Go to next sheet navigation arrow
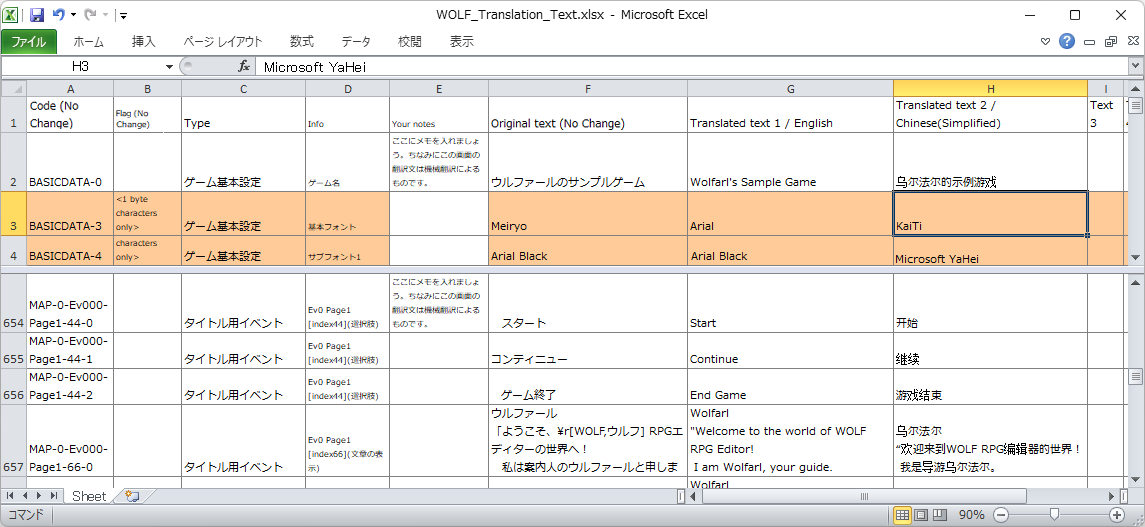This screenshot has width=1145, height=527. [39, 496]
